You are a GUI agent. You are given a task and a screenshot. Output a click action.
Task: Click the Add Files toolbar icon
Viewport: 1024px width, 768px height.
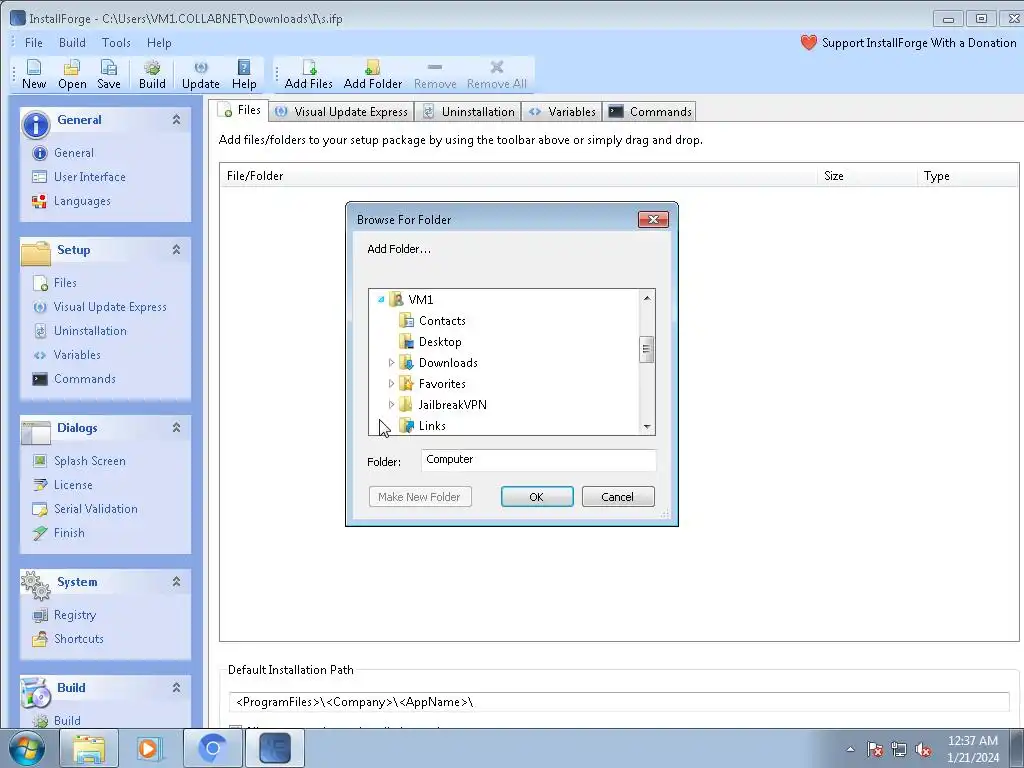point(309,74)
